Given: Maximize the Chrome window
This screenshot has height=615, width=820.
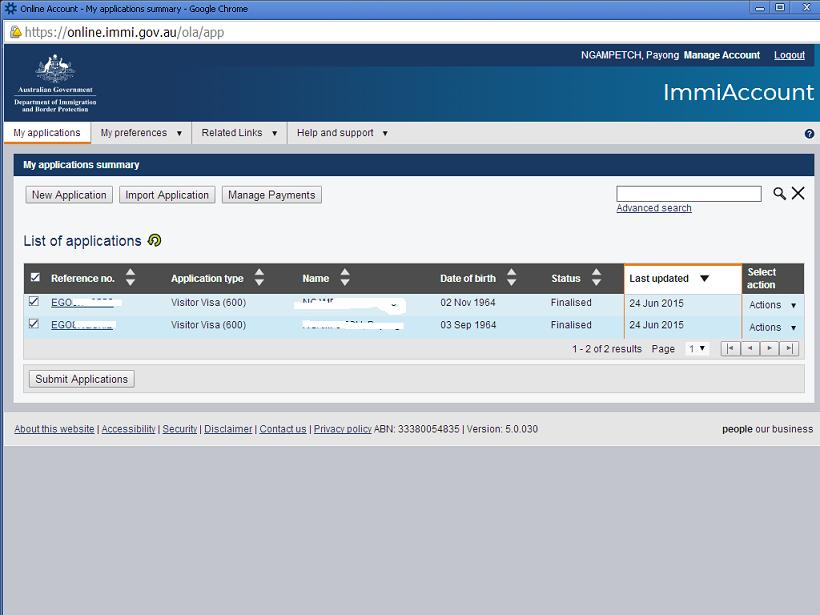Looking at the screenshot, I should (780, 7).
